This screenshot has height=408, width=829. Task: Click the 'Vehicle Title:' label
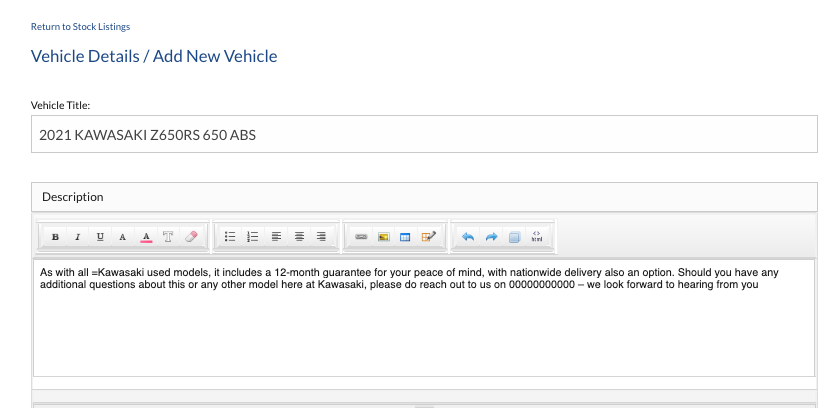60,105
